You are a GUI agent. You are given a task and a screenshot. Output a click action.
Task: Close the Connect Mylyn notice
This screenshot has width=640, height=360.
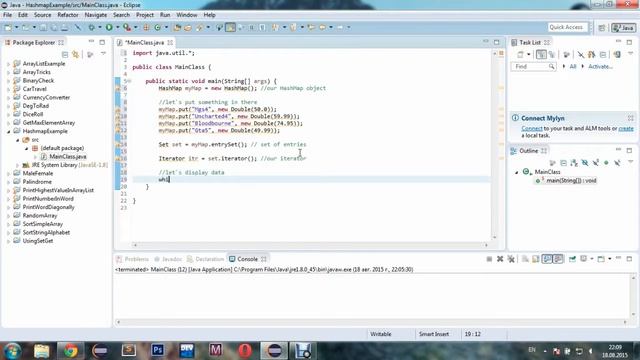(631, 118)
